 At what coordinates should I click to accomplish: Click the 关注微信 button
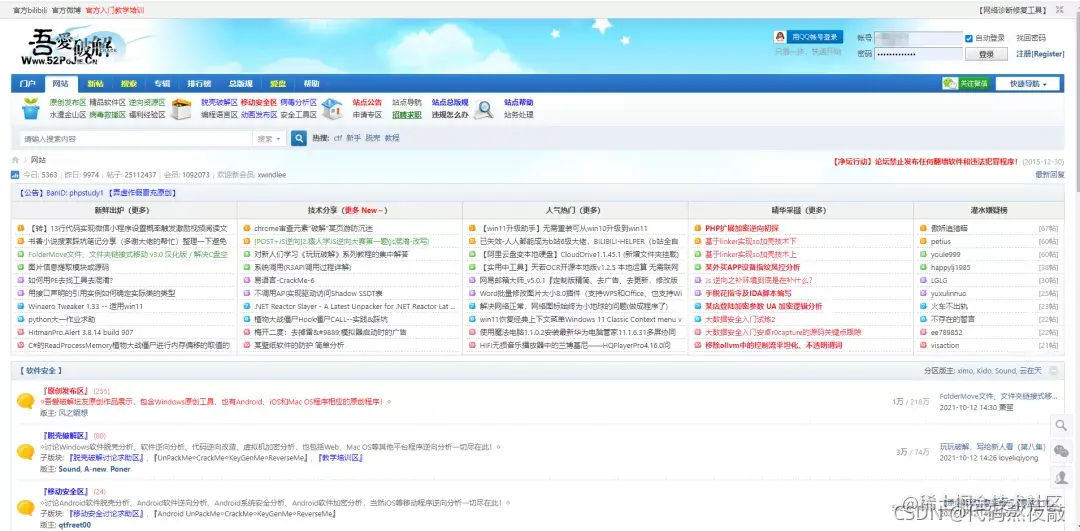[x=967, y=83]
